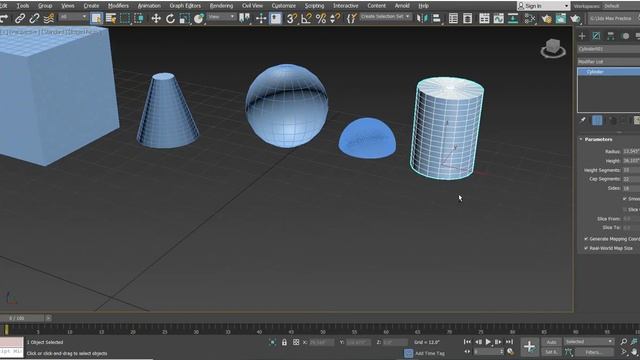Select the Cylinder entry in modifier stack

pos(609,72)
